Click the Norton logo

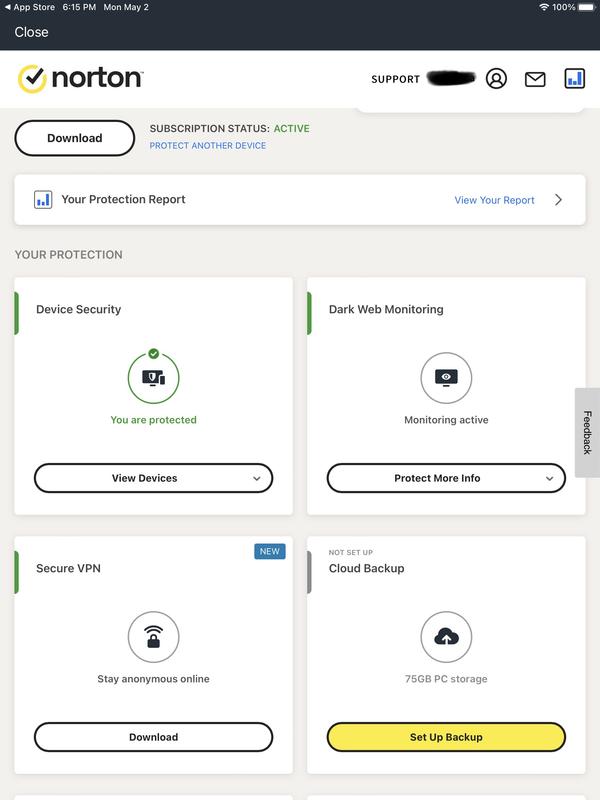click(x=81, y=79)
